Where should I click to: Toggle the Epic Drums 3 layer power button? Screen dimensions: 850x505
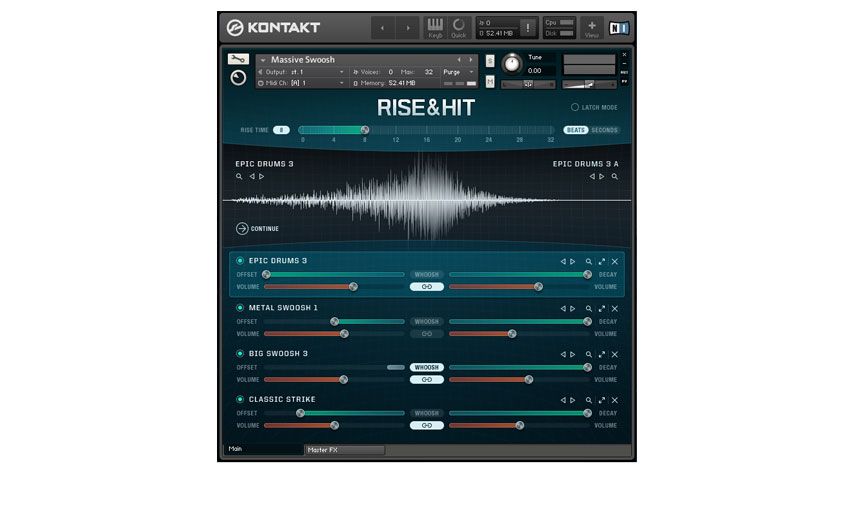pyautogui.click(x=240, y=261)
